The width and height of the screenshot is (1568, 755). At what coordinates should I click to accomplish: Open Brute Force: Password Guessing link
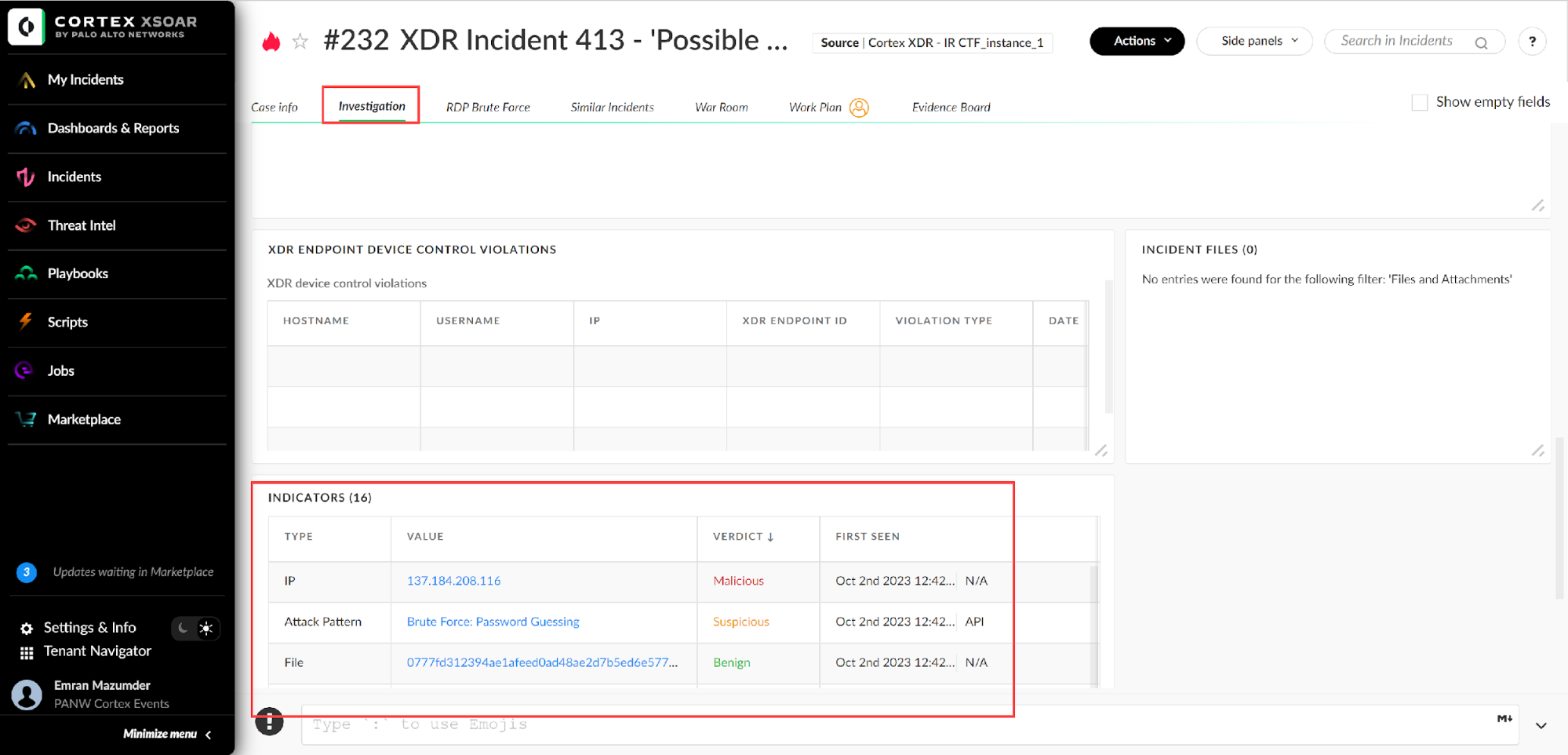pos(493,622)
